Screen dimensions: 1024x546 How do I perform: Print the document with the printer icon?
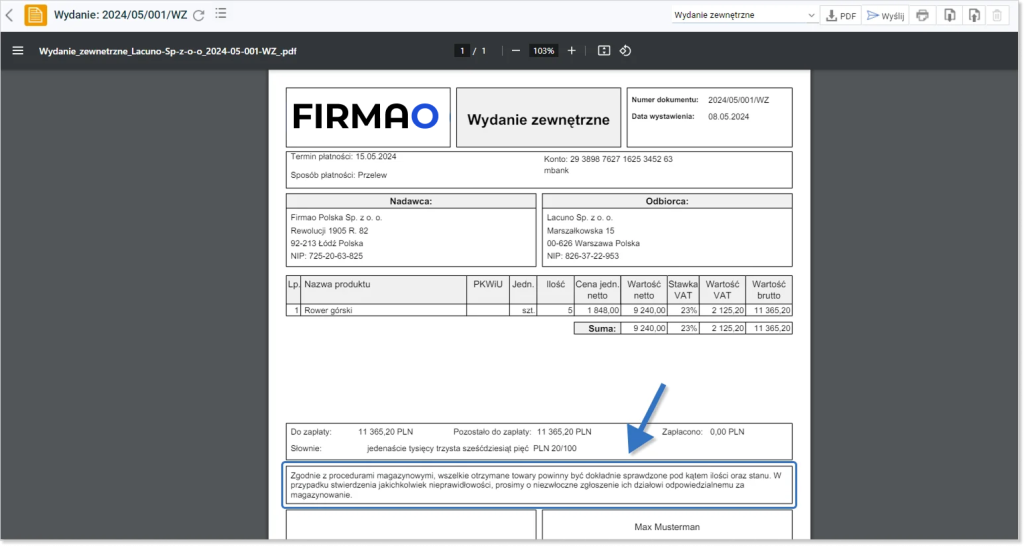pyautogui.click(x=923, y=15)
